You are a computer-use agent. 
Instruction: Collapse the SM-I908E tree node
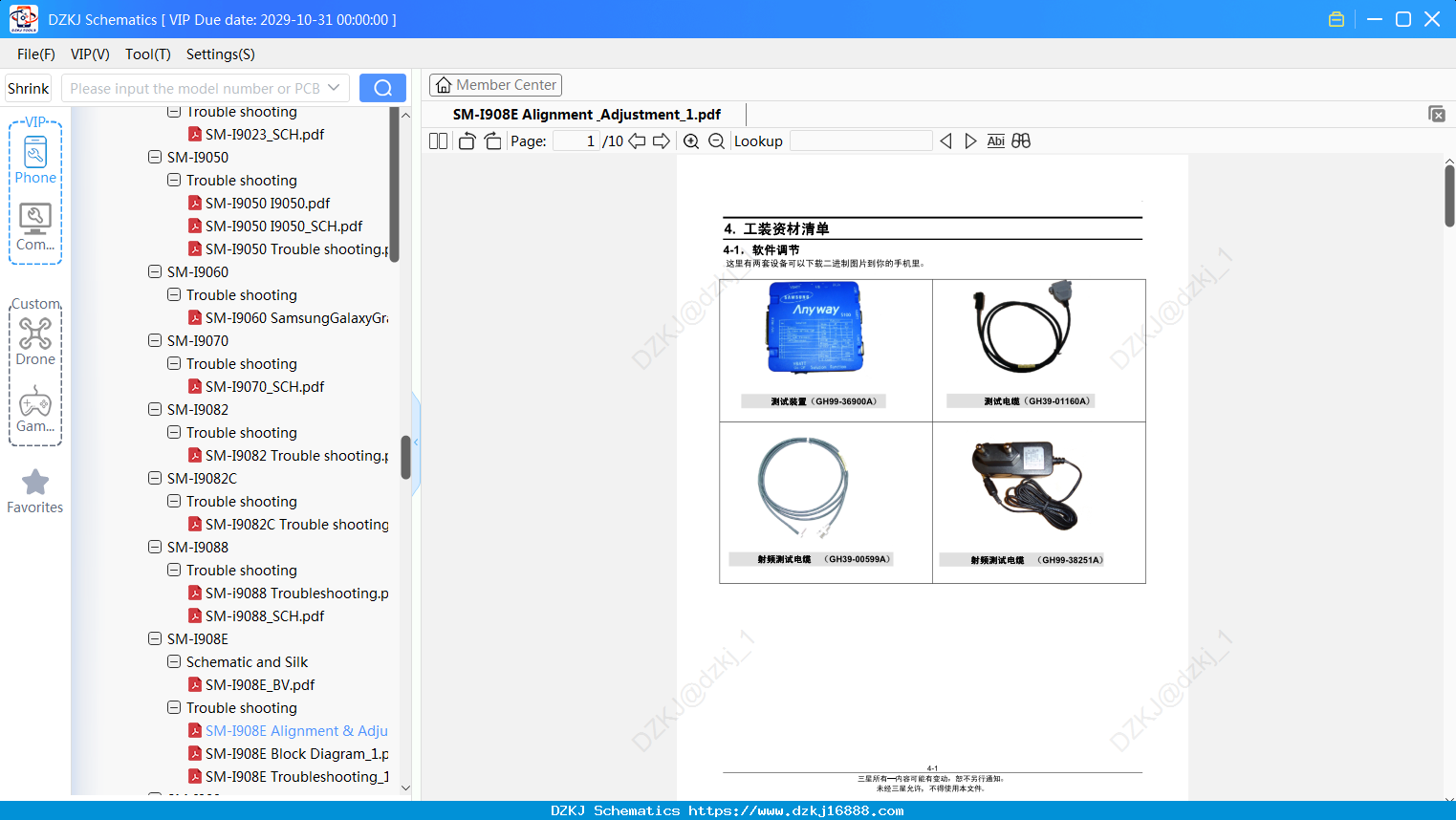[x=155, y=638]
